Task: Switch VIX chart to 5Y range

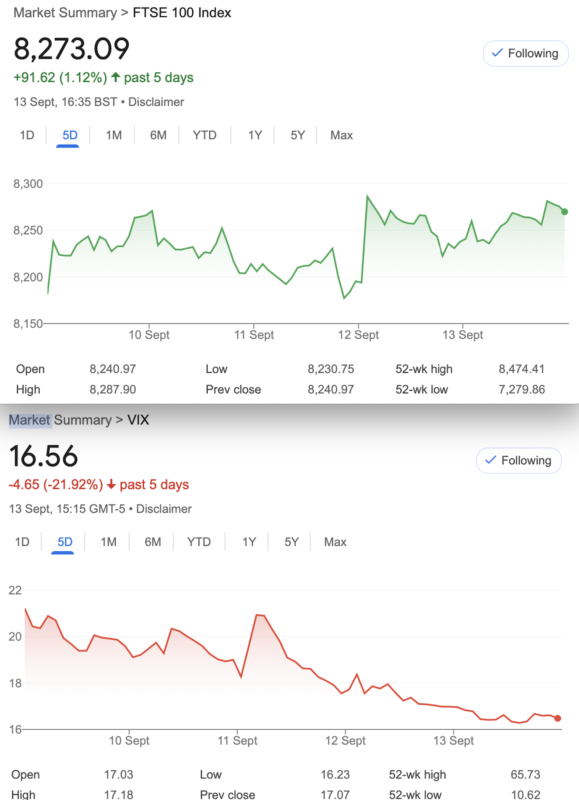Action: coord(291,542)
